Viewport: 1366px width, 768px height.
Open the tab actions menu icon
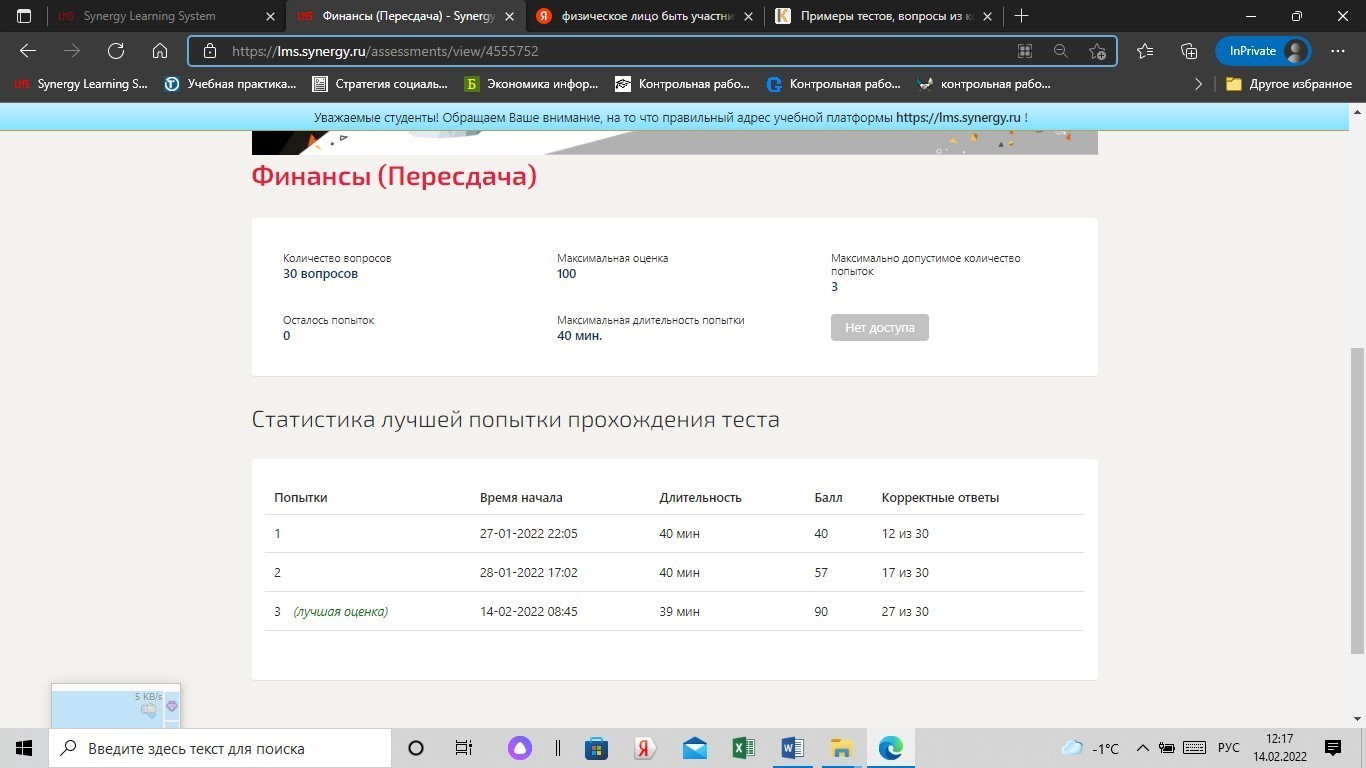click(24, 16)
